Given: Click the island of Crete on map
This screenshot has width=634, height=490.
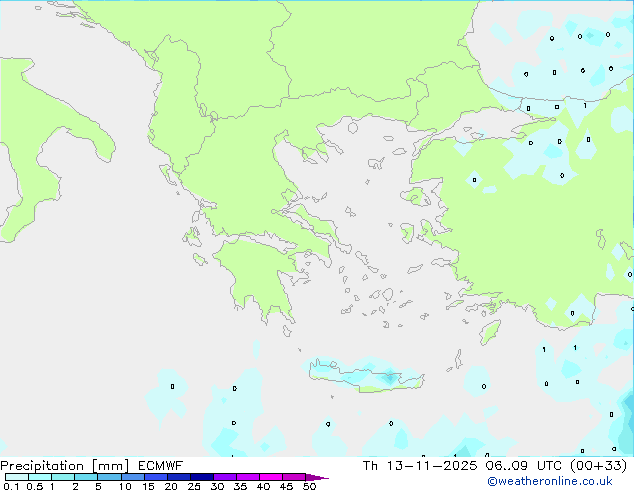Looking at the screenshot, I should pyautogui.click(x=366, y=377).
